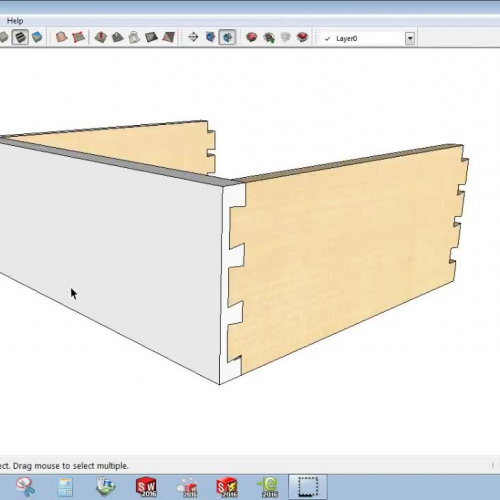The image size is (500, 500).
Task: Open Calculator from taskbar
Action: tap(65, 487)
